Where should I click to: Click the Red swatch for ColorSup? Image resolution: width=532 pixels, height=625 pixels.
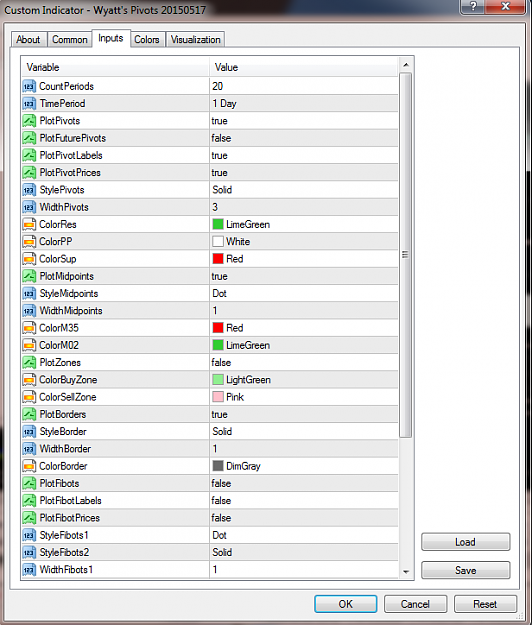[218, 259]
